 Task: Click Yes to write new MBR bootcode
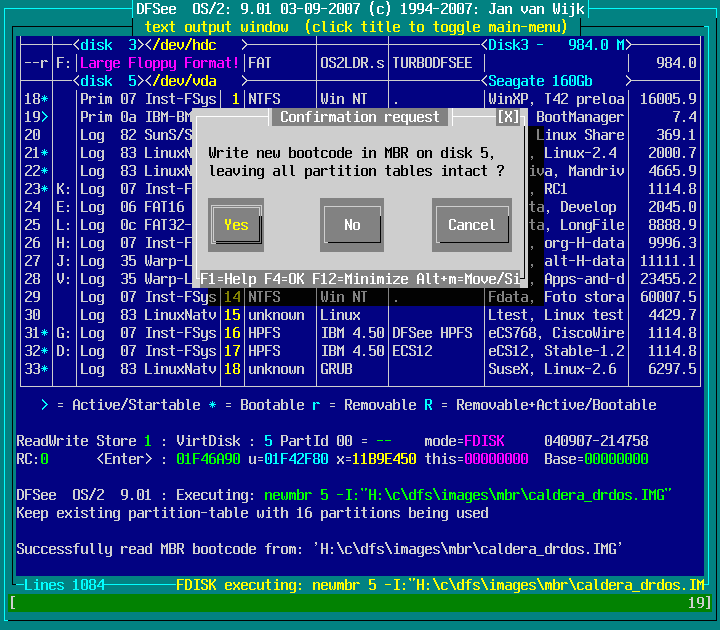(236, 225)
